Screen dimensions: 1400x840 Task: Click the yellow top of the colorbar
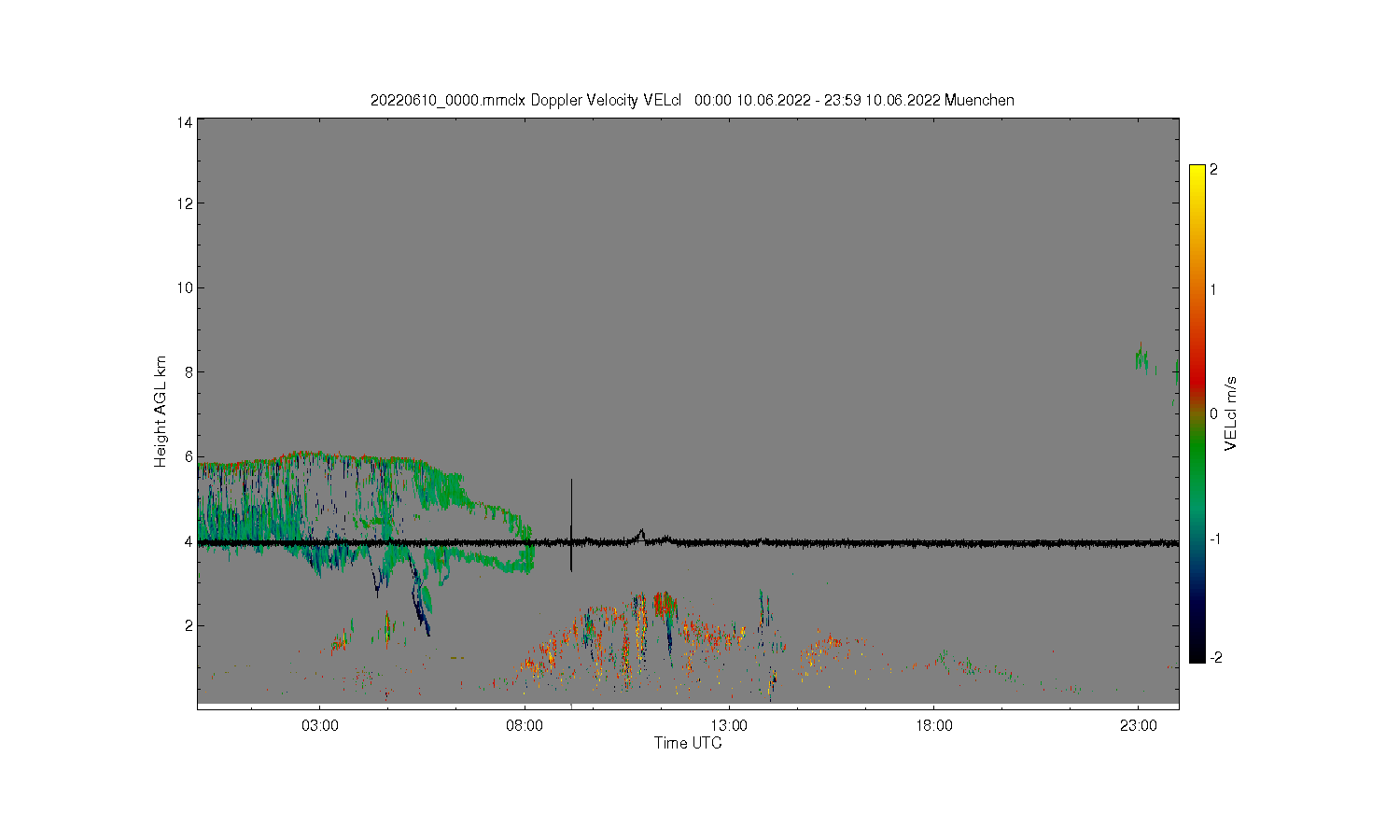click(x=1197, y=173)
